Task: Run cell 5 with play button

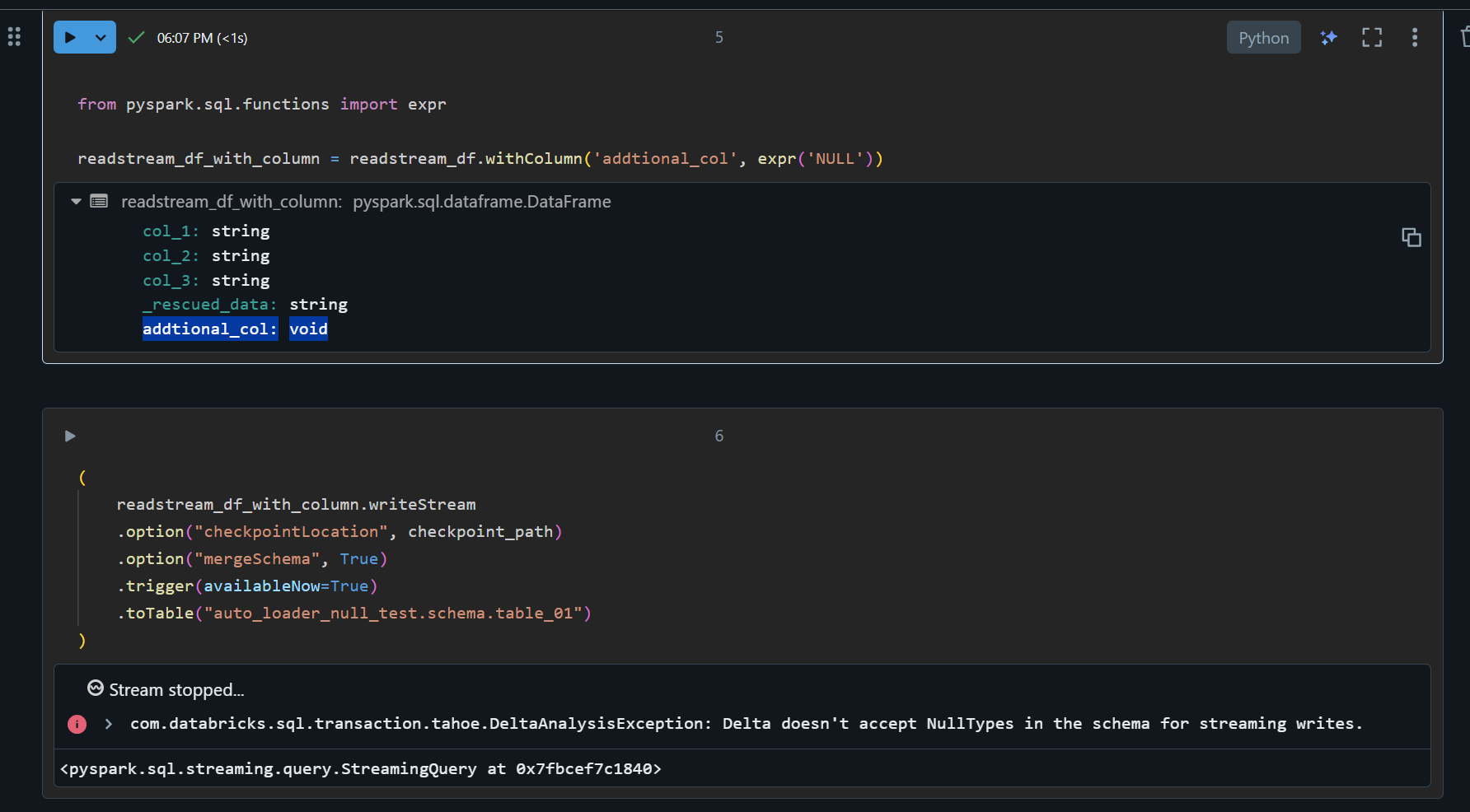Action: tap(71, 37)
